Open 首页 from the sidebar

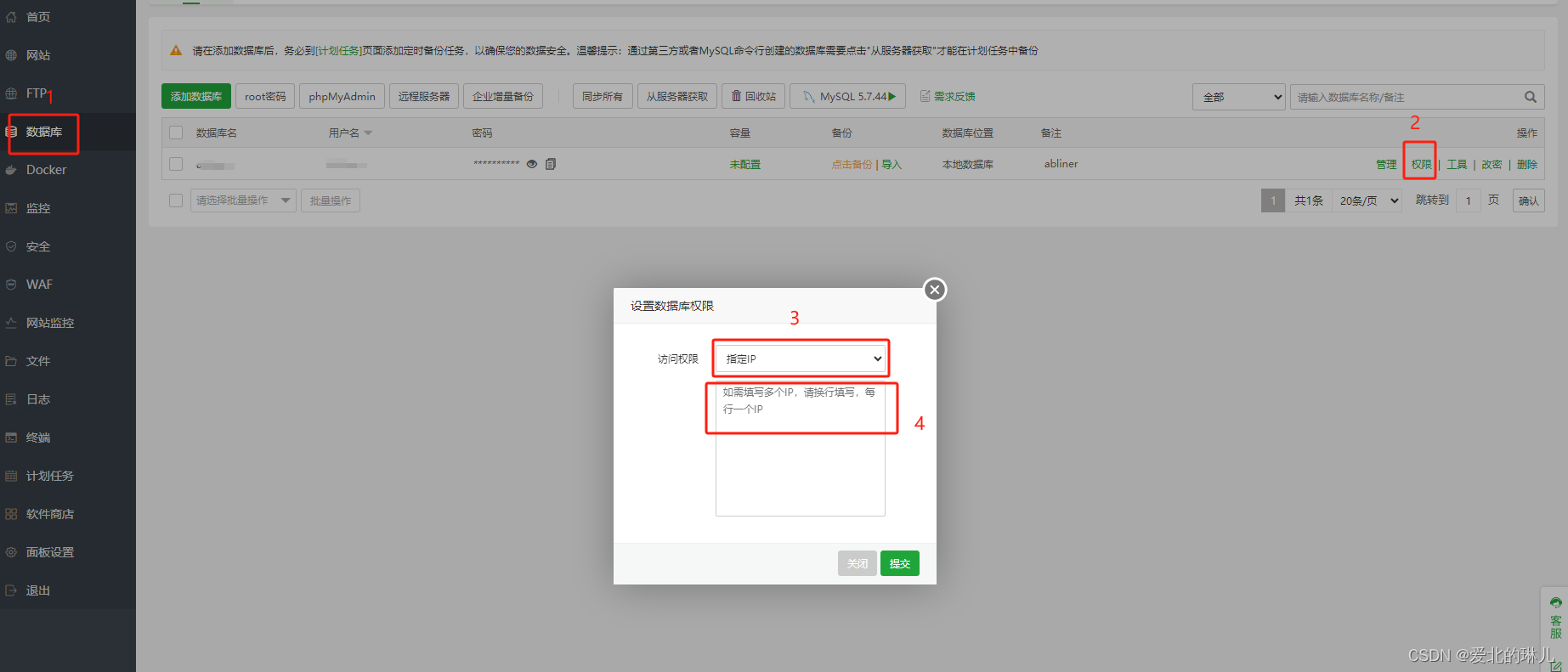[x=37, y=17]
